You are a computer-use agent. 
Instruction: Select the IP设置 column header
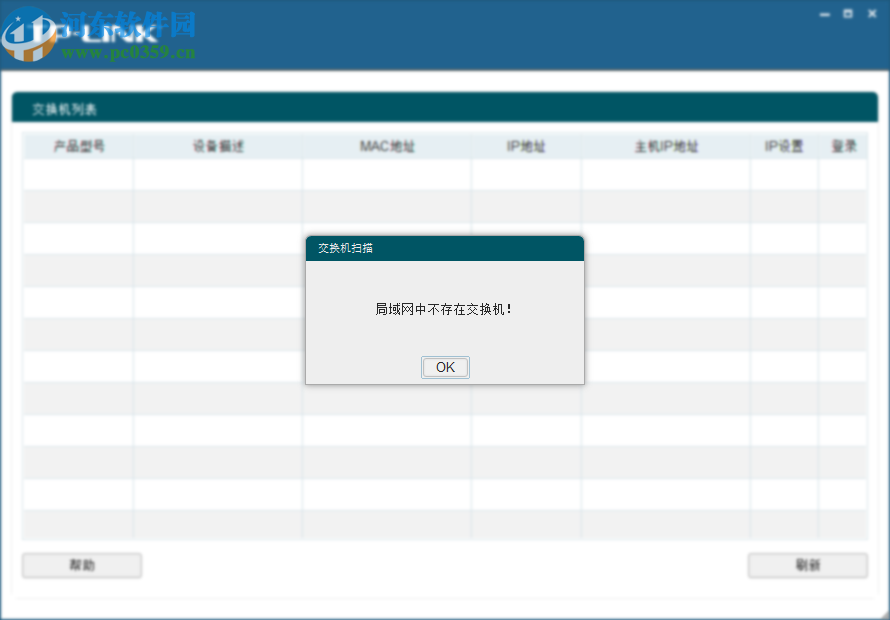(x=783, y=145)
